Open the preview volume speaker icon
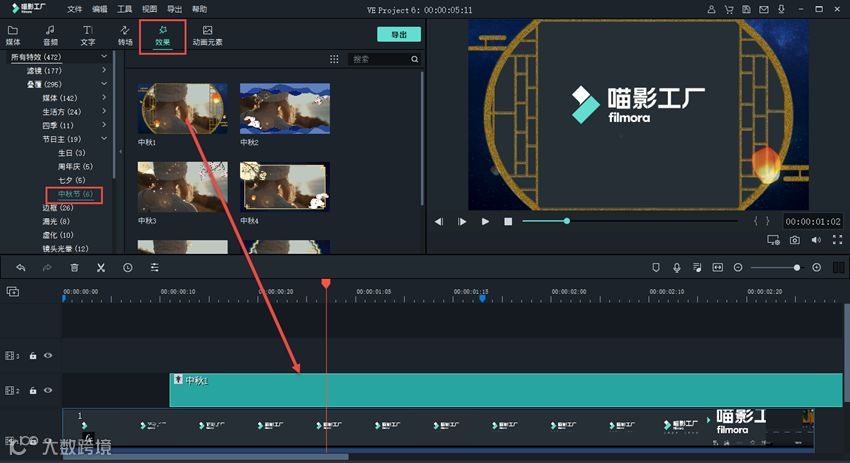 (816, 240)
